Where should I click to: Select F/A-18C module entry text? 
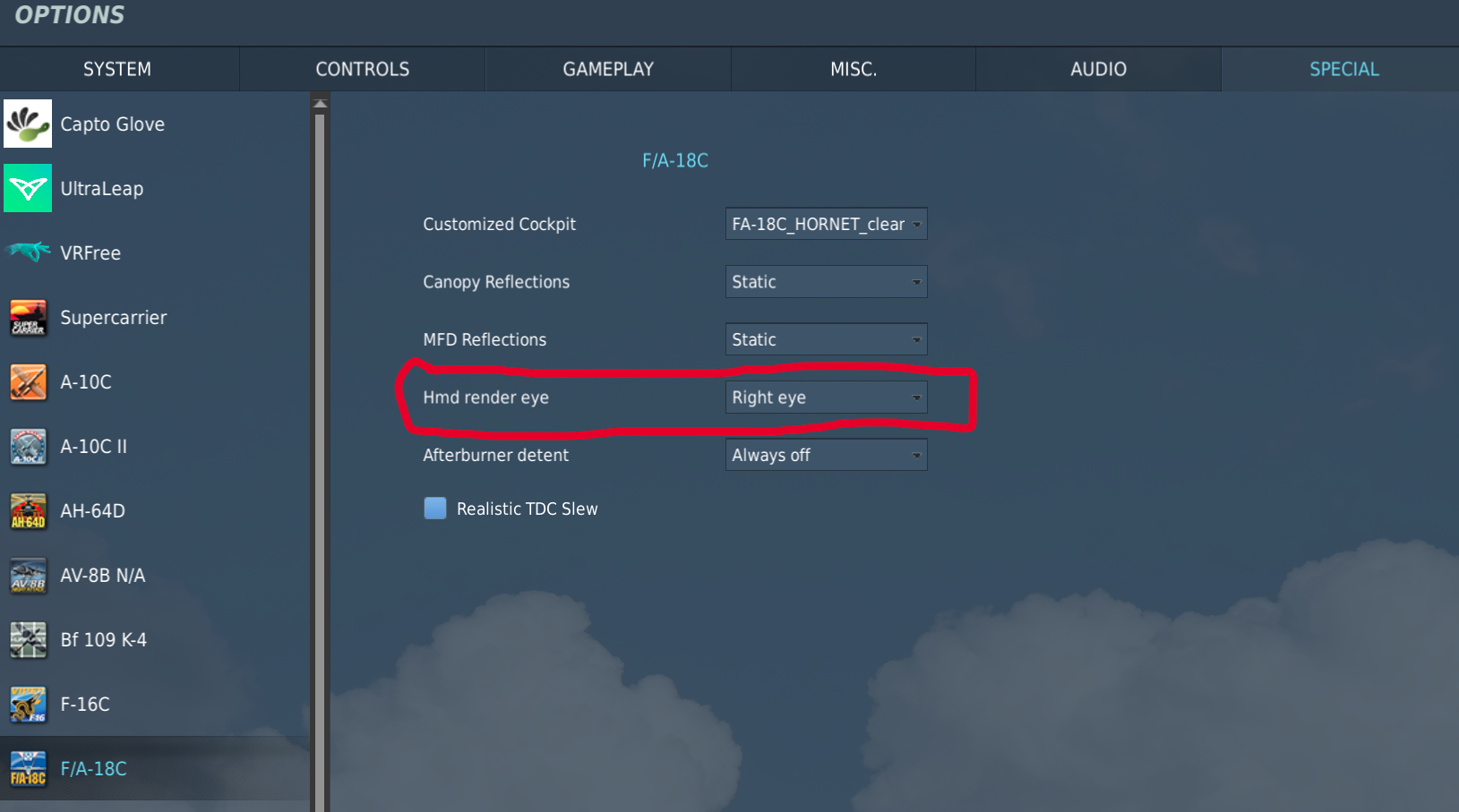[94, 769]
